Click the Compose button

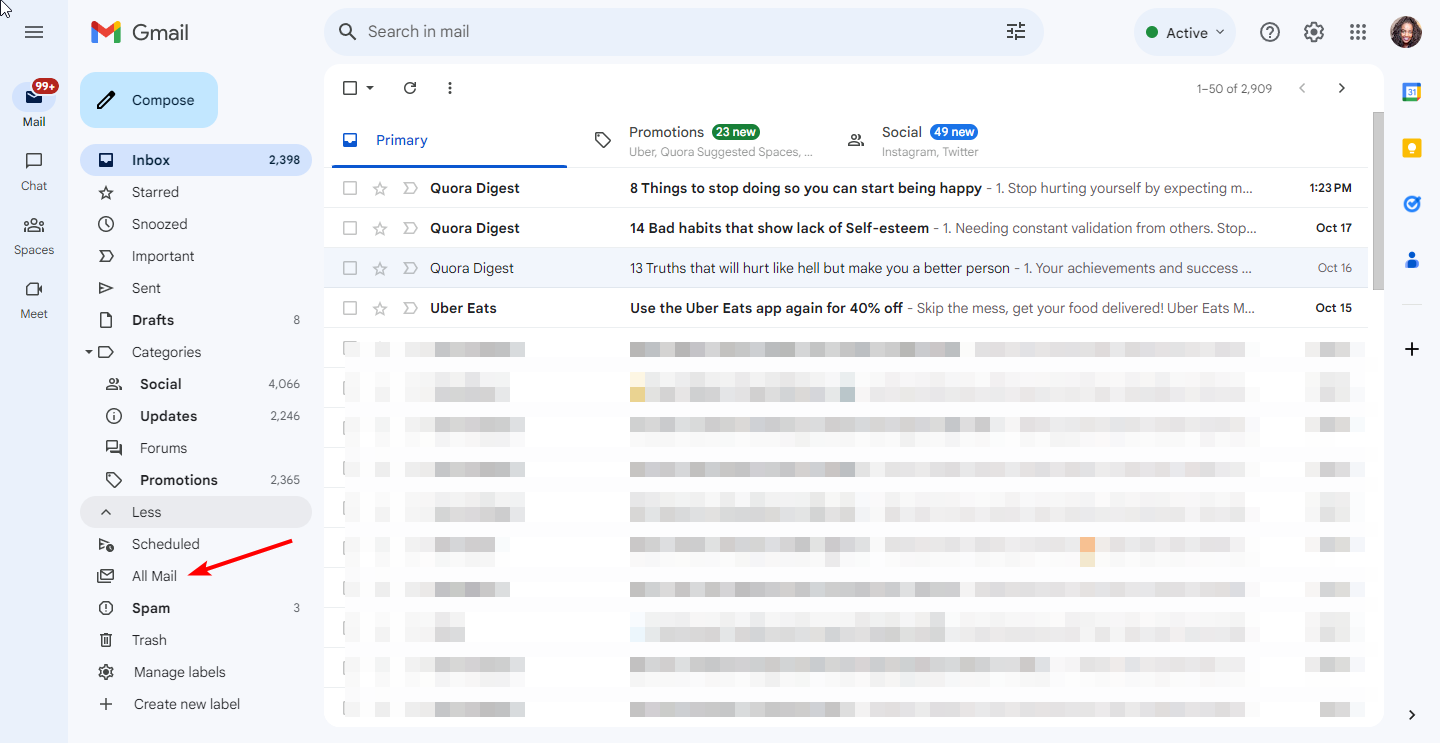click(x=148, y=99)
